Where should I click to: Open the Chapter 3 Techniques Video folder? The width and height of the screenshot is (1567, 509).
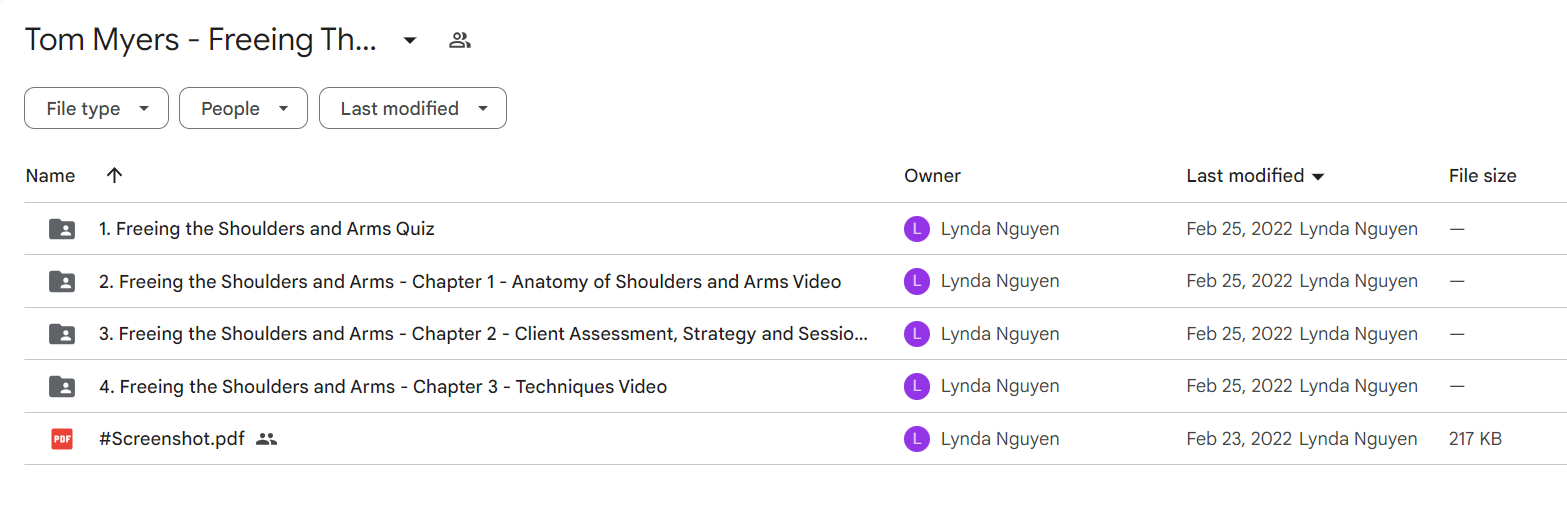coord(383,387)
